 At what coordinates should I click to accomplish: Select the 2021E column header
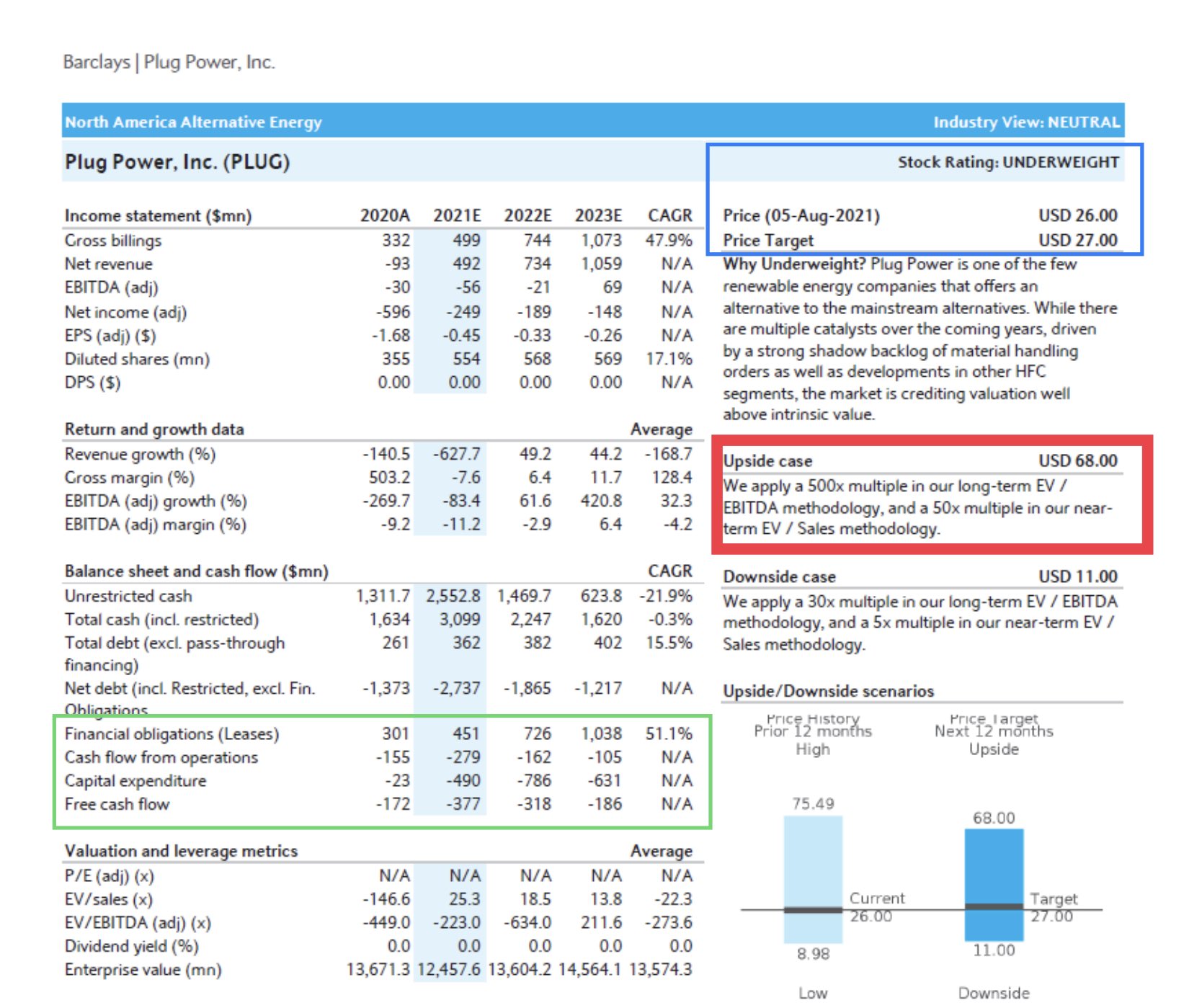[x=456, y=215]
